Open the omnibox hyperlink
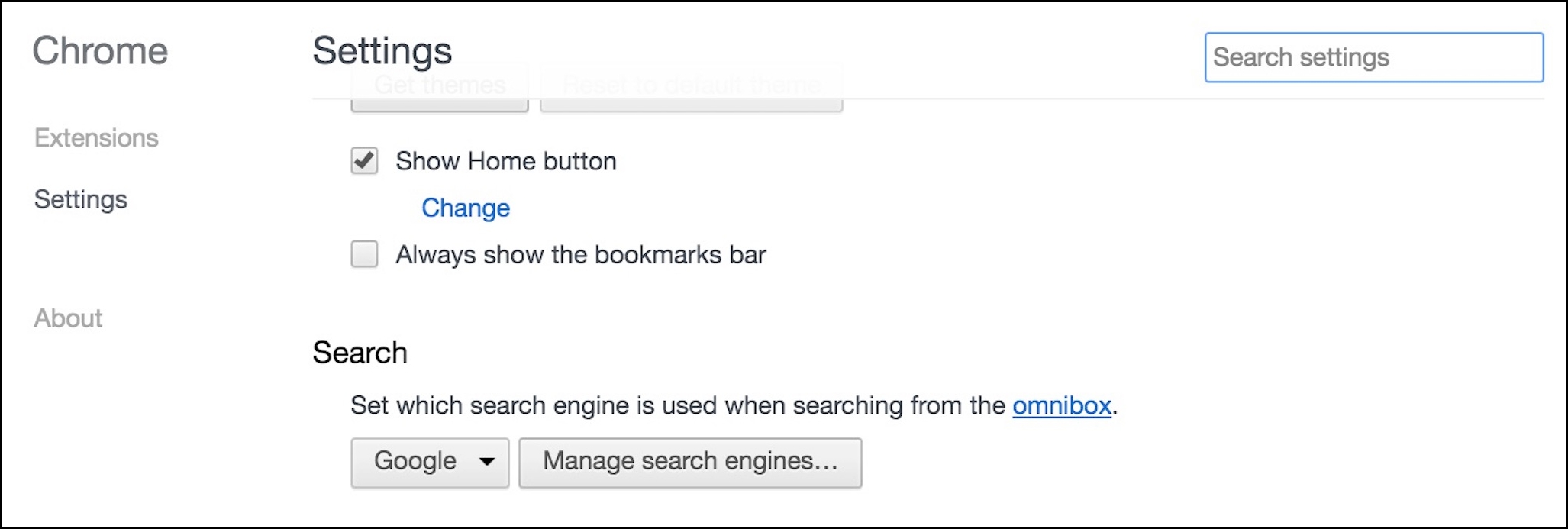 (x=1061, y=405)
